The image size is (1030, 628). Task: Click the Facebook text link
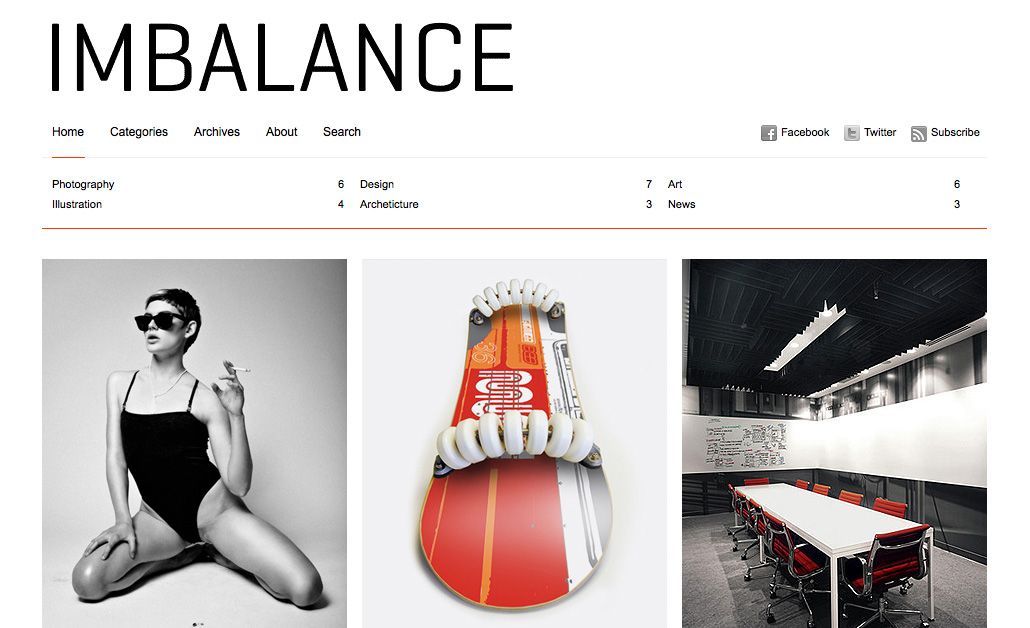pos(805,132)
